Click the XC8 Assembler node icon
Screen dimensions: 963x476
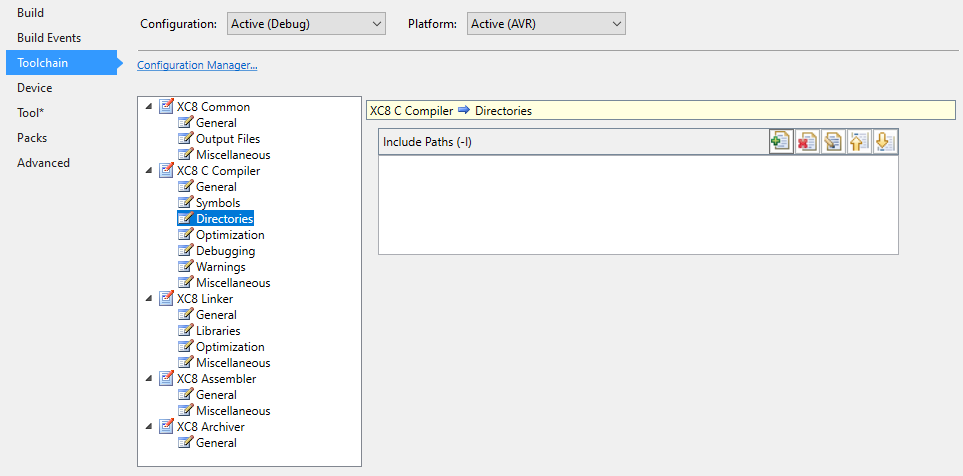point(166,379)
